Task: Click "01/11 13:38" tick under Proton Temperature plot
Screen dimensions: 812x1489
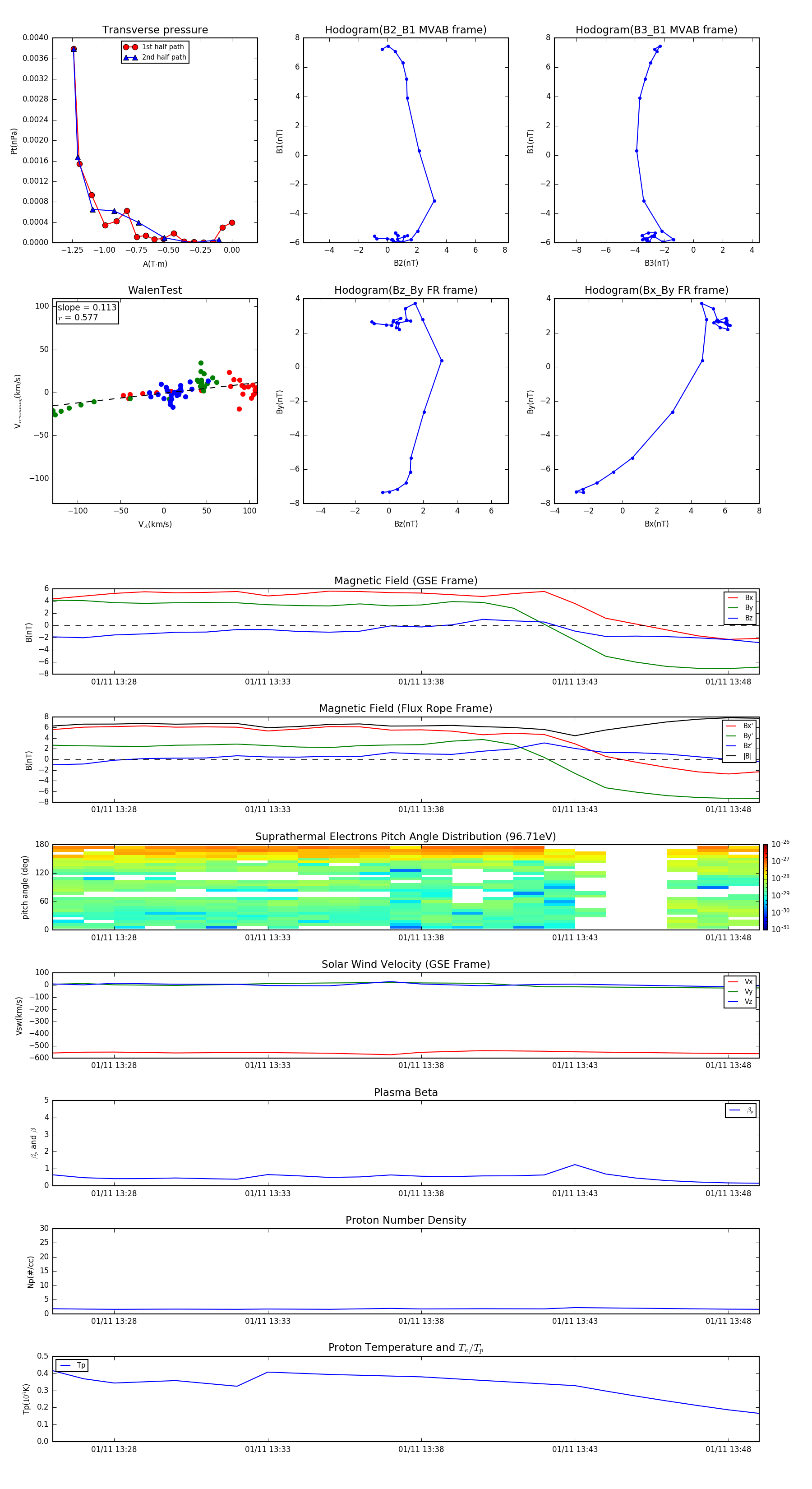Action: click(421, 1449)
